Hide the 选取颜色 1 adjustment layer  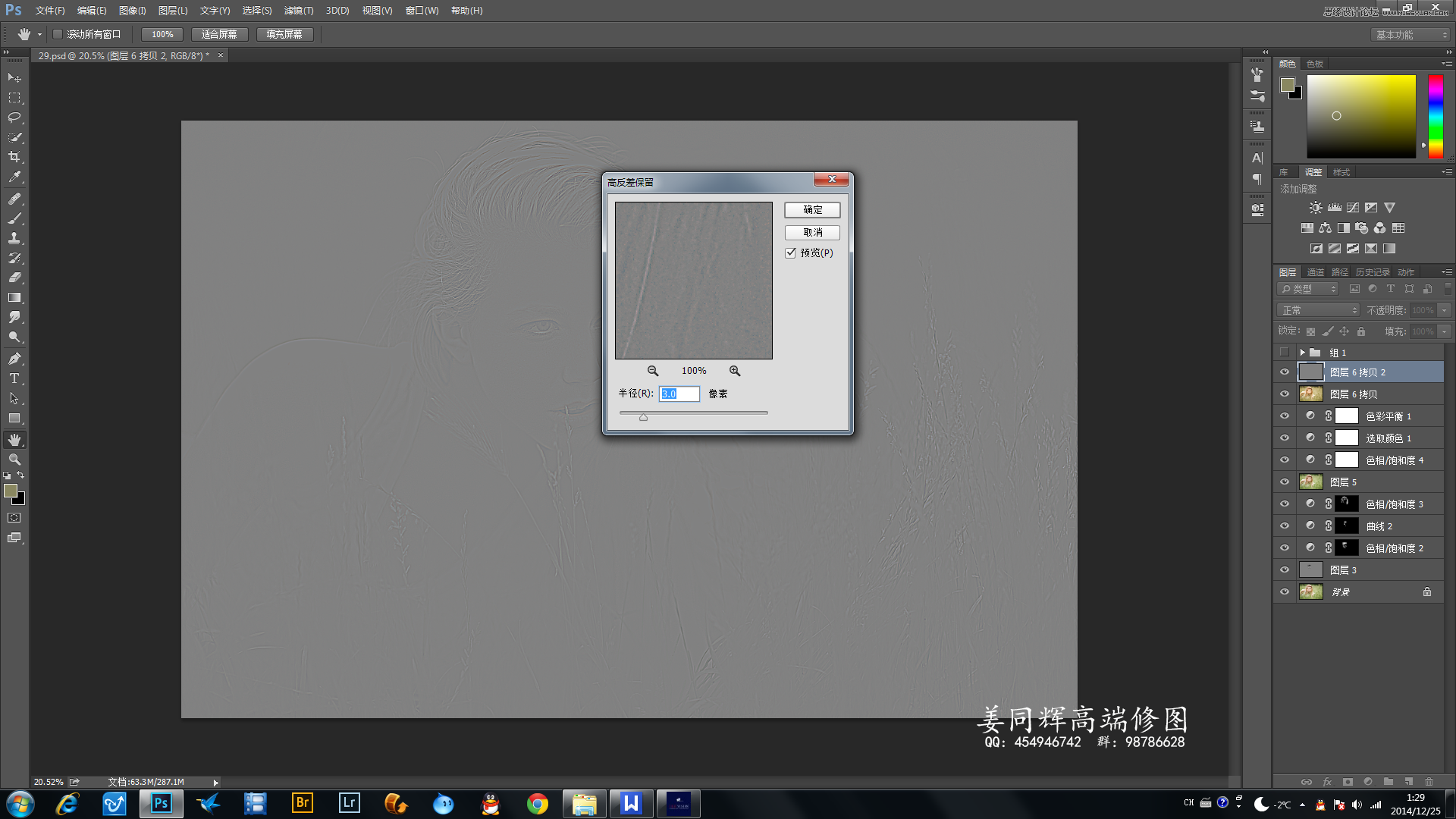(x=1285, y=438)
